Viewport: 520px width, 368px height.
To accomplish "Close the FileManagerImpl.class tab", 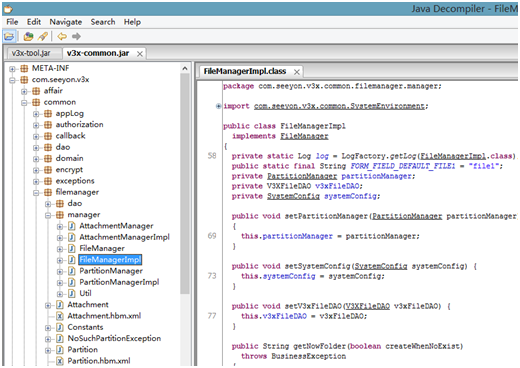I will pos(297,72).
